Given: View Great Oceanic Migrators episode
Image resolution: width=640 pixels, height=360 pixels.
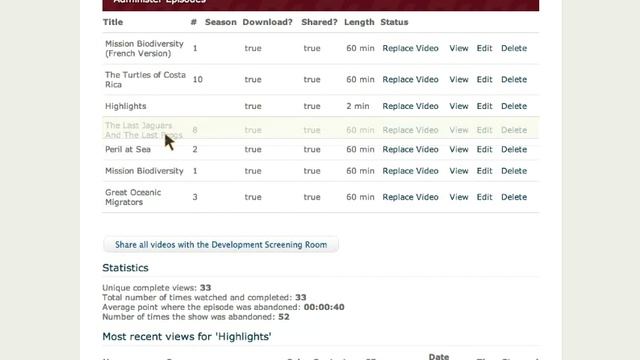Looking at the screenshot, I should click(459, 197).
